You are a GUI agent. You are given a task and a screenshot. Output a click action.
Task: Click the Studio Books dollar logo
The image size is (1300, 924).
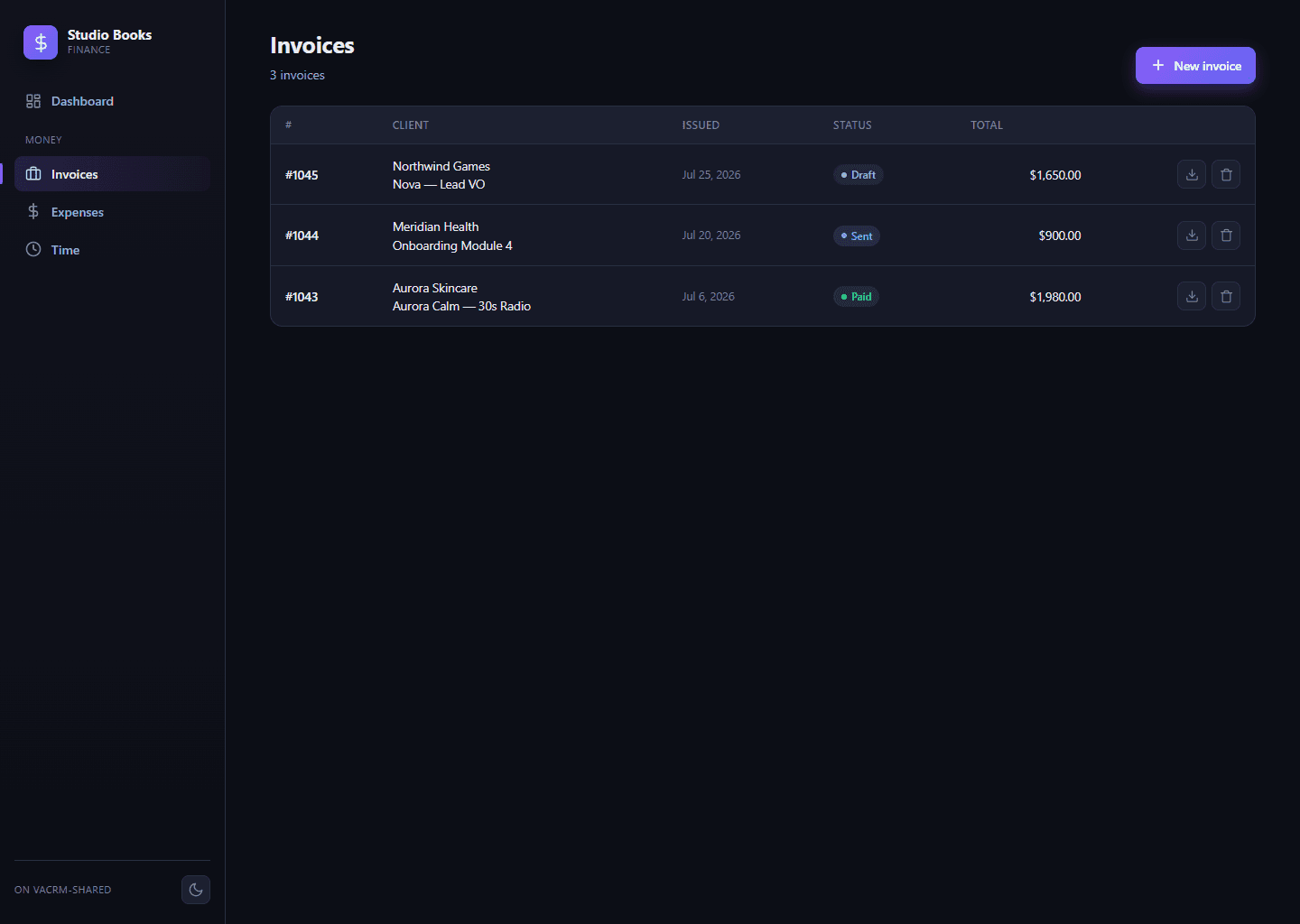pos(41,42)
